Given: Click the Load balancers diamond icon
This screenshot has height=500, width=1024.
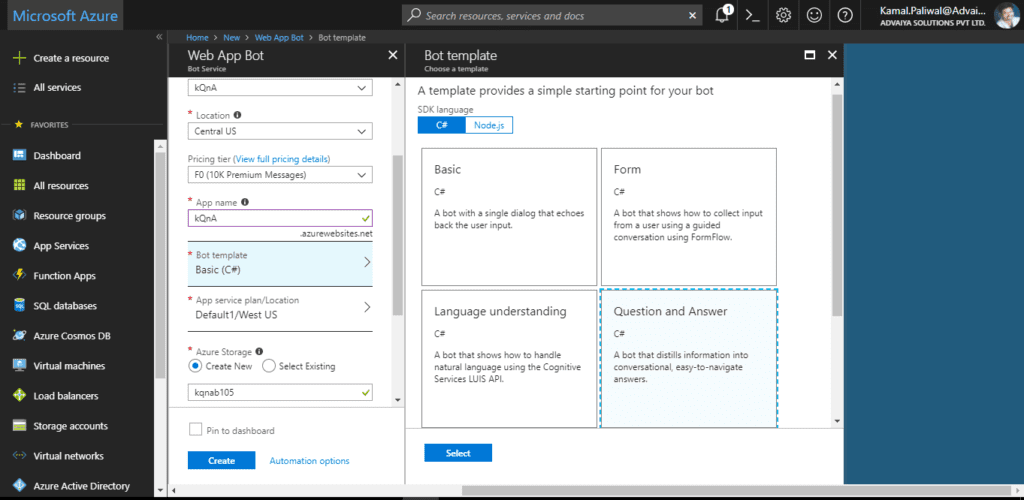Looking at the screenshot, I should [20, 396].
